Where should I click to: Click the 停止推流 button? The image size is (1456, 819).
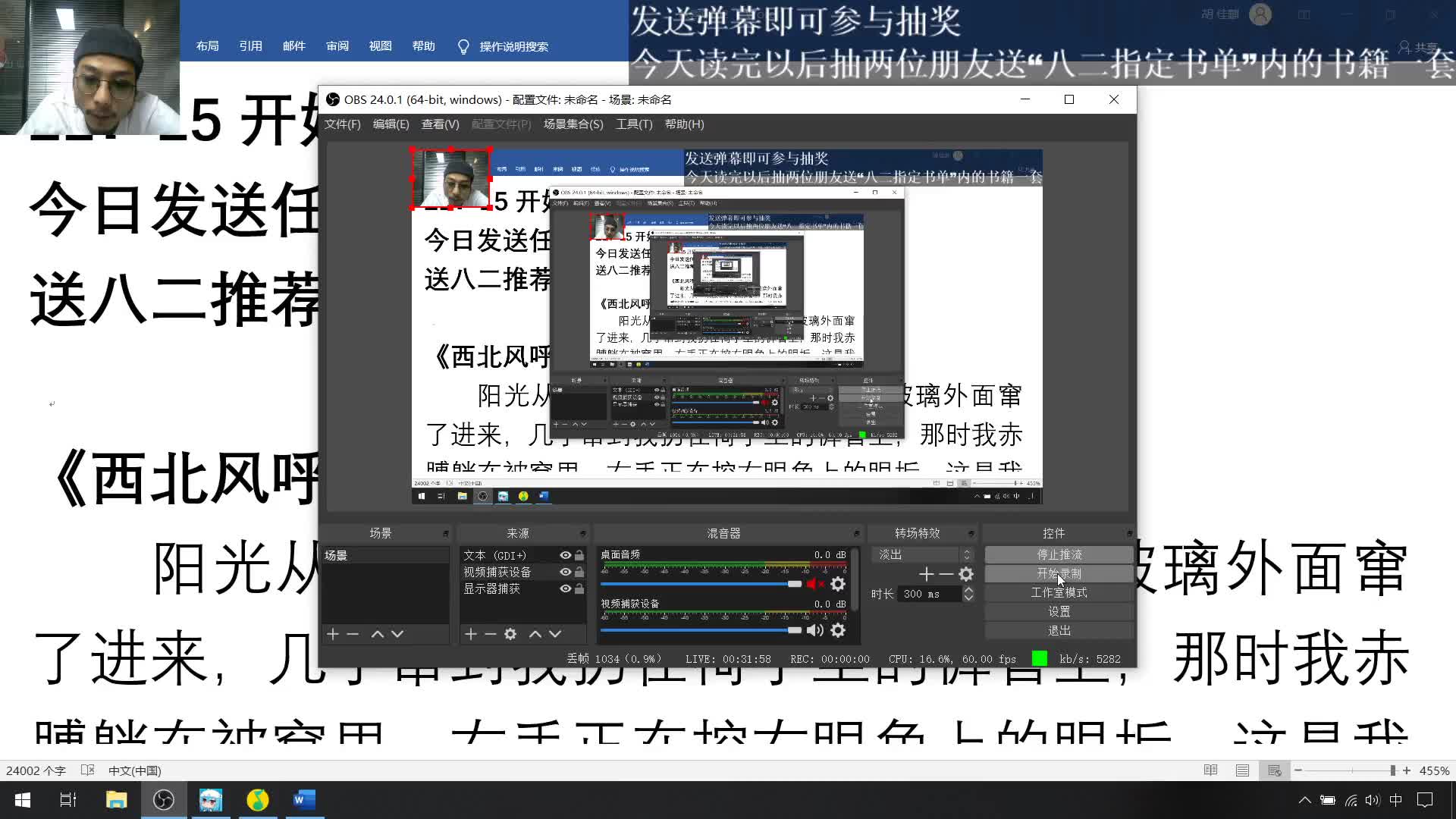click(x=1059, y=555)
